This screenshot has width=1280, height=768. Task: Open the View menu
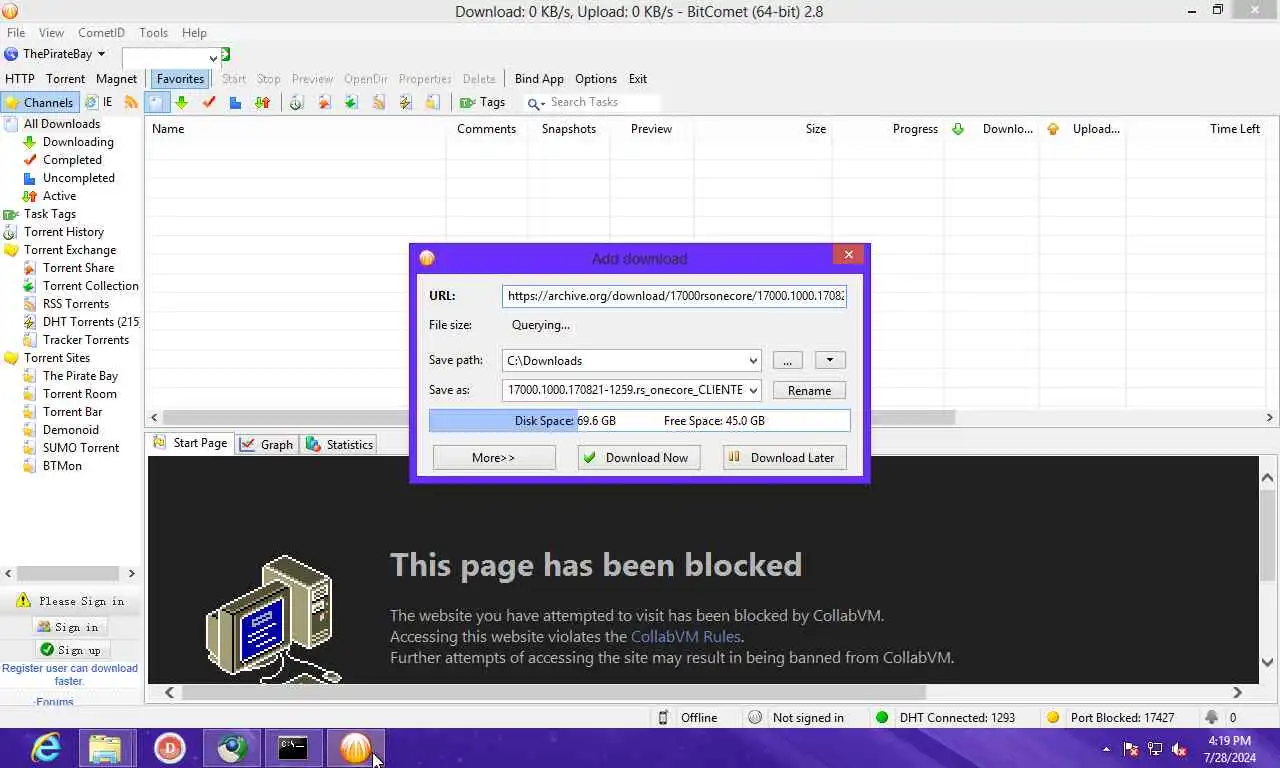51,33
